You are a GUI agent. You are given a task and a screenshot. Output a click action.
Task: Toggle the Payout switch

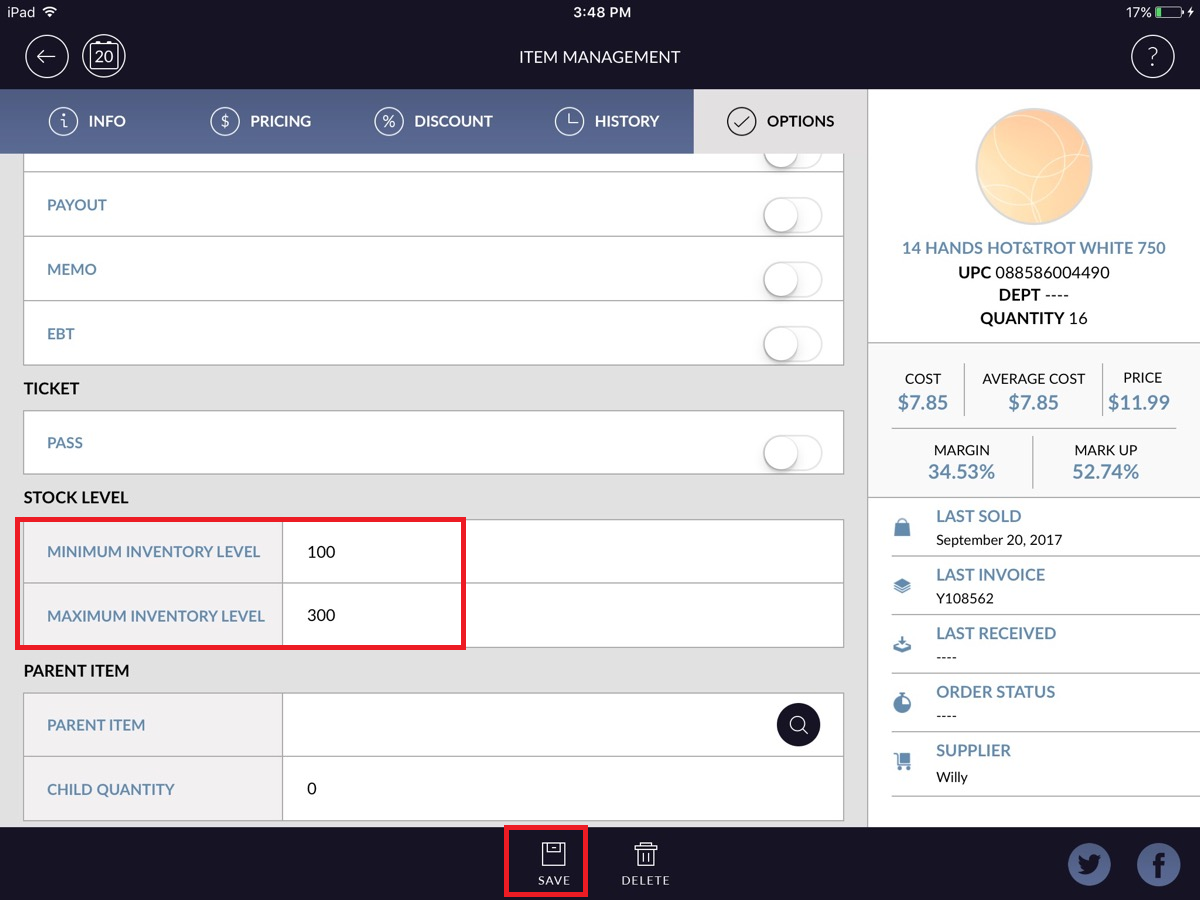click(x=792, y=215)
